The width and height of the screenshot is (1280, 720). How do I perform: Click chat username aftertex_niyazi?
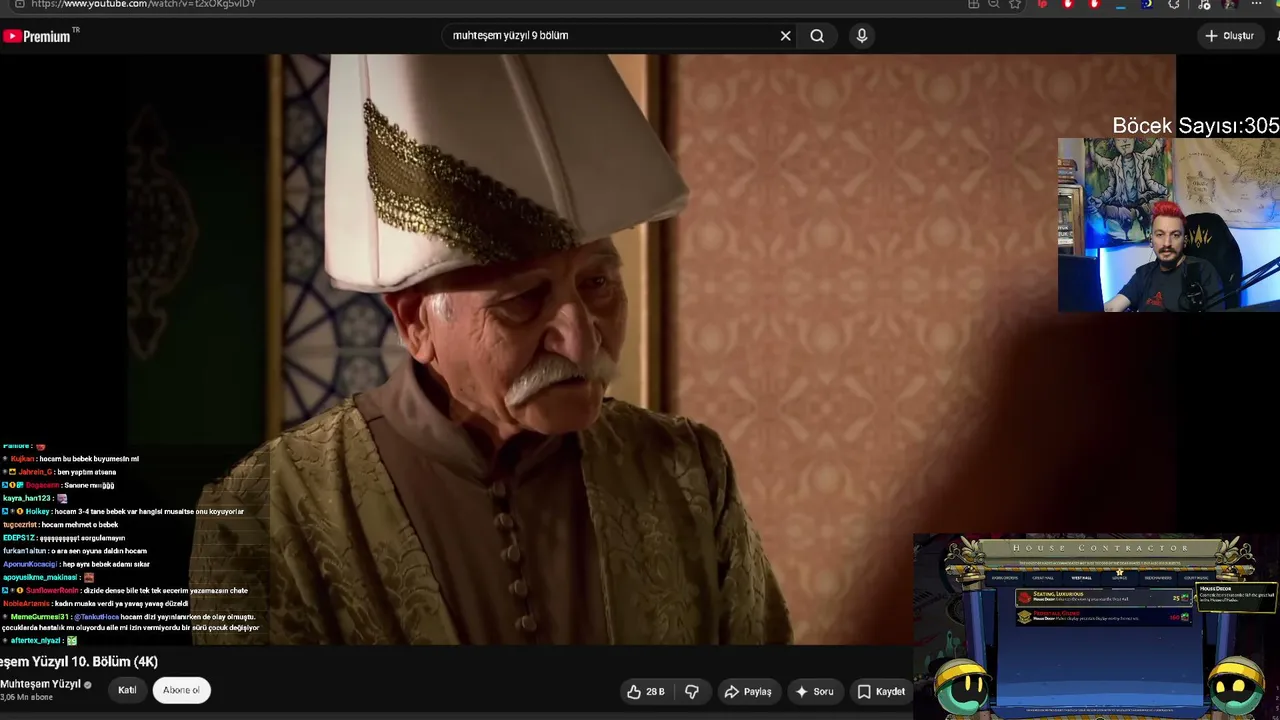coord(37,640)
